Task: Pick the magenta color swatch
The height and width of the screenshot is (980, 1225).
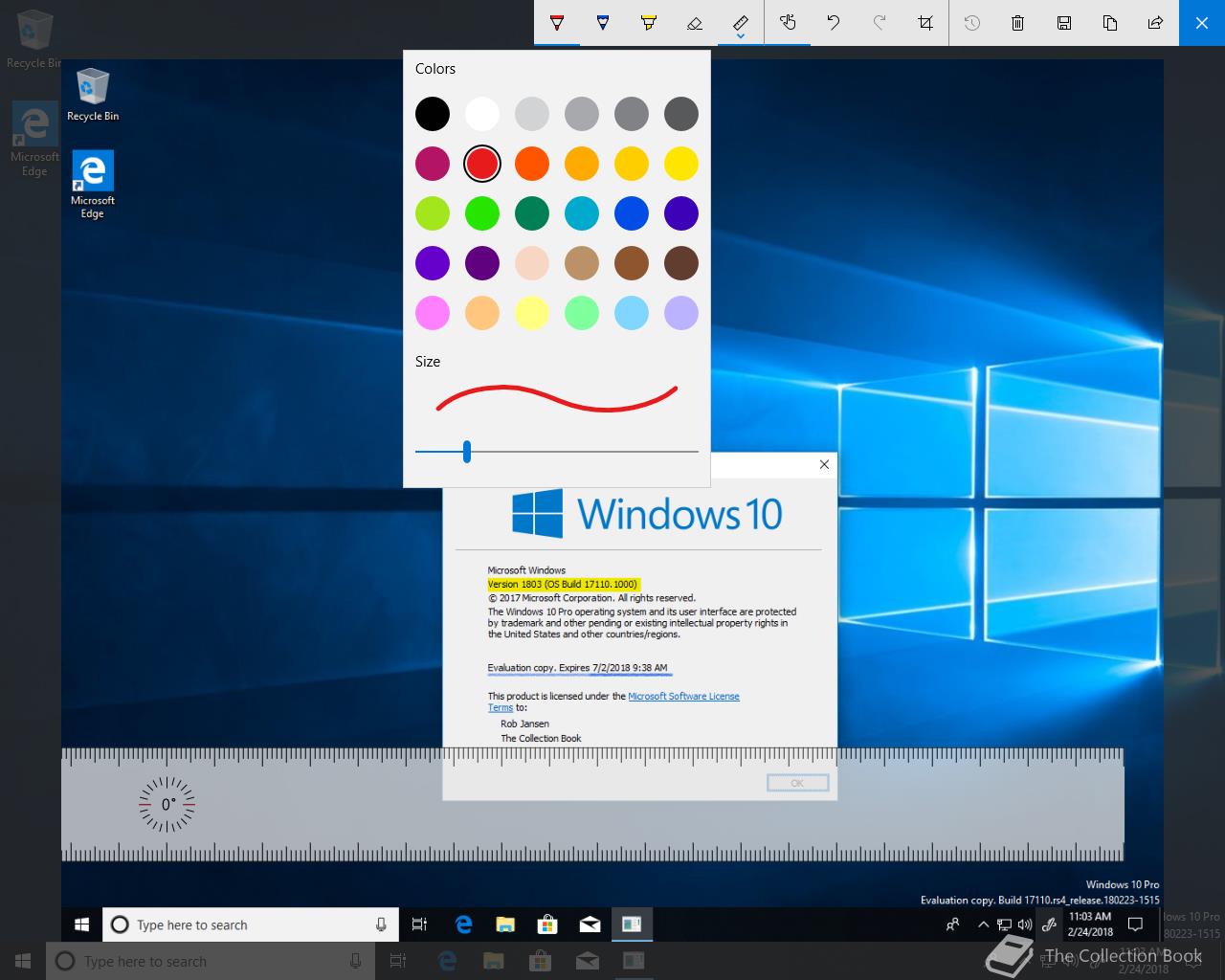Action: coord(433,164)
